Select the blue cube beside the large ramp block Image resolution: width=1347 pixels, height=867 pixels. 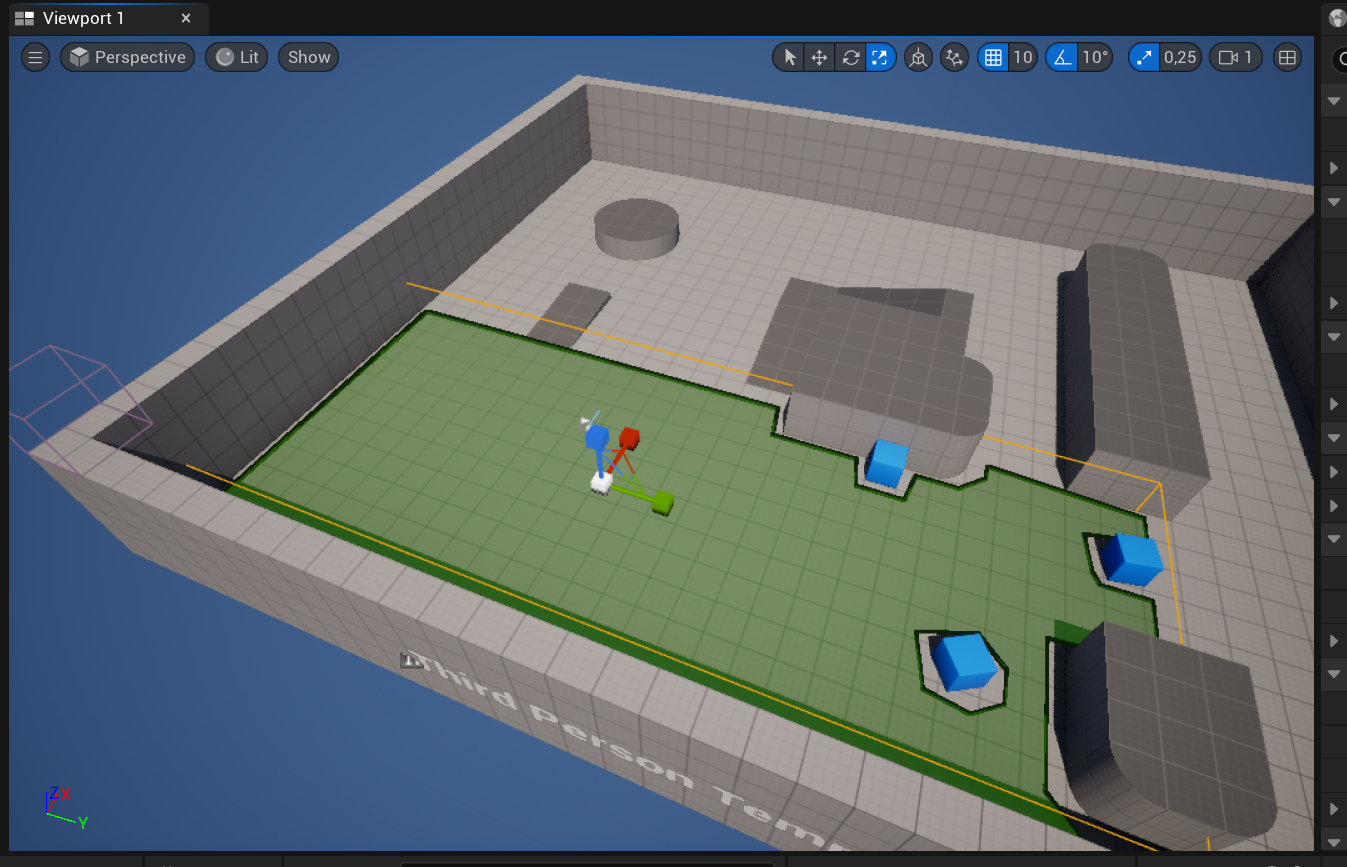point(886,462)
